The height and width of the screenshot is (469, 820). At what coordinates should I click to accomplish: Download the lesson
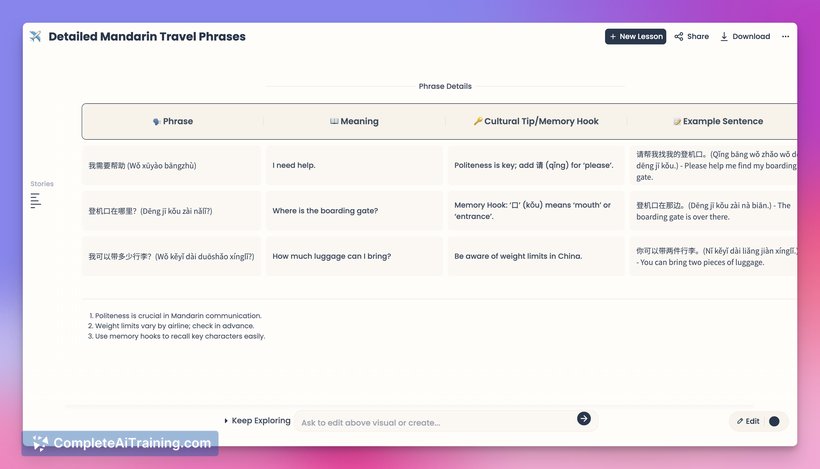click(745, 37)
